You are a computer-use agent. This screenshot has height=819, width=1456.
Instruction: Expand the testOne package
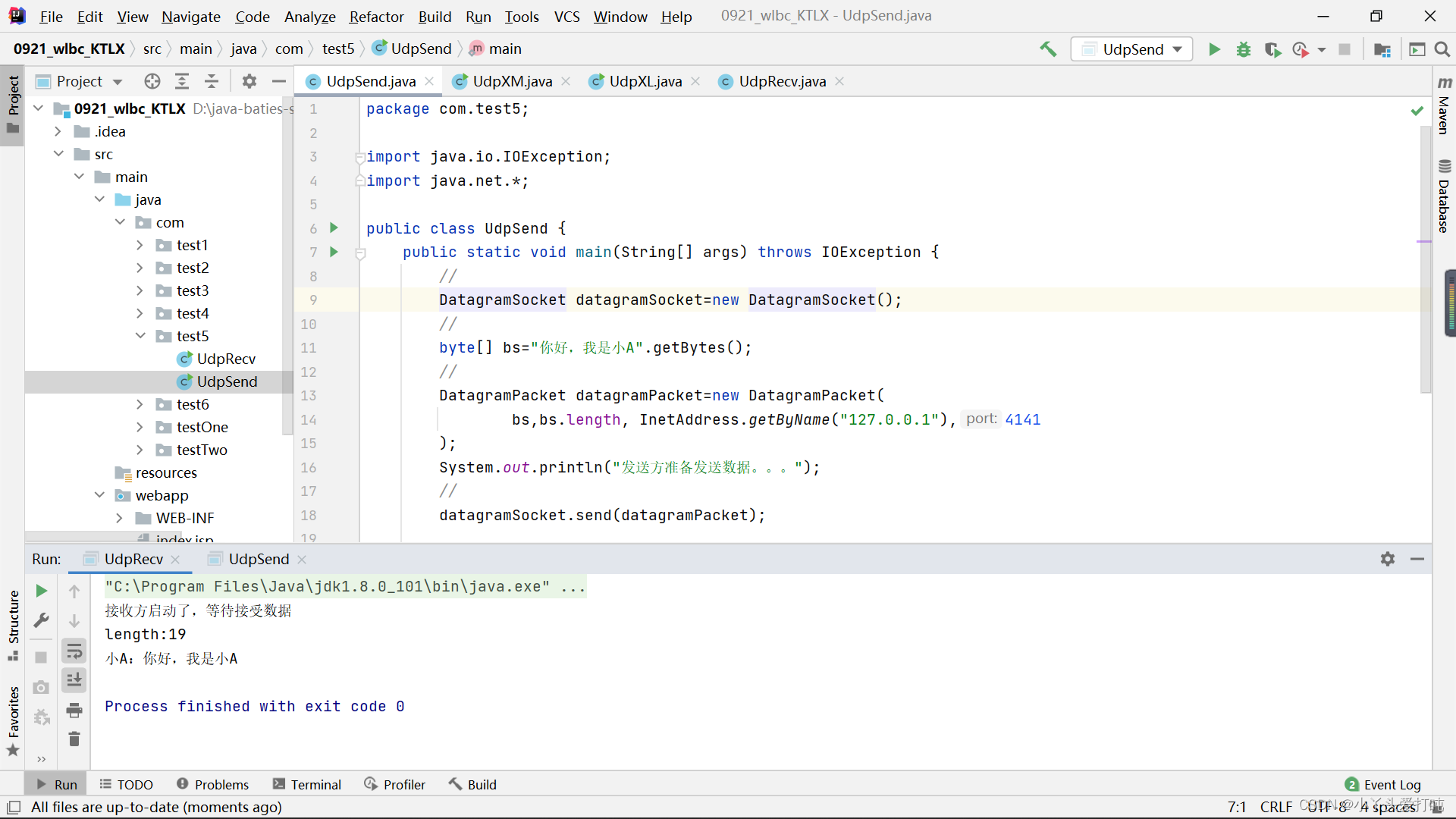point(140,427)
